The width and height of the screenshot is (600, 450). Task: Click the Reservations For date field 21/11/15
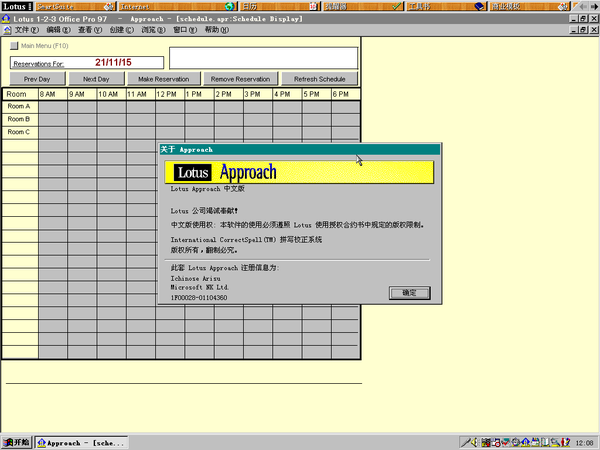click(x=87, y=63)
